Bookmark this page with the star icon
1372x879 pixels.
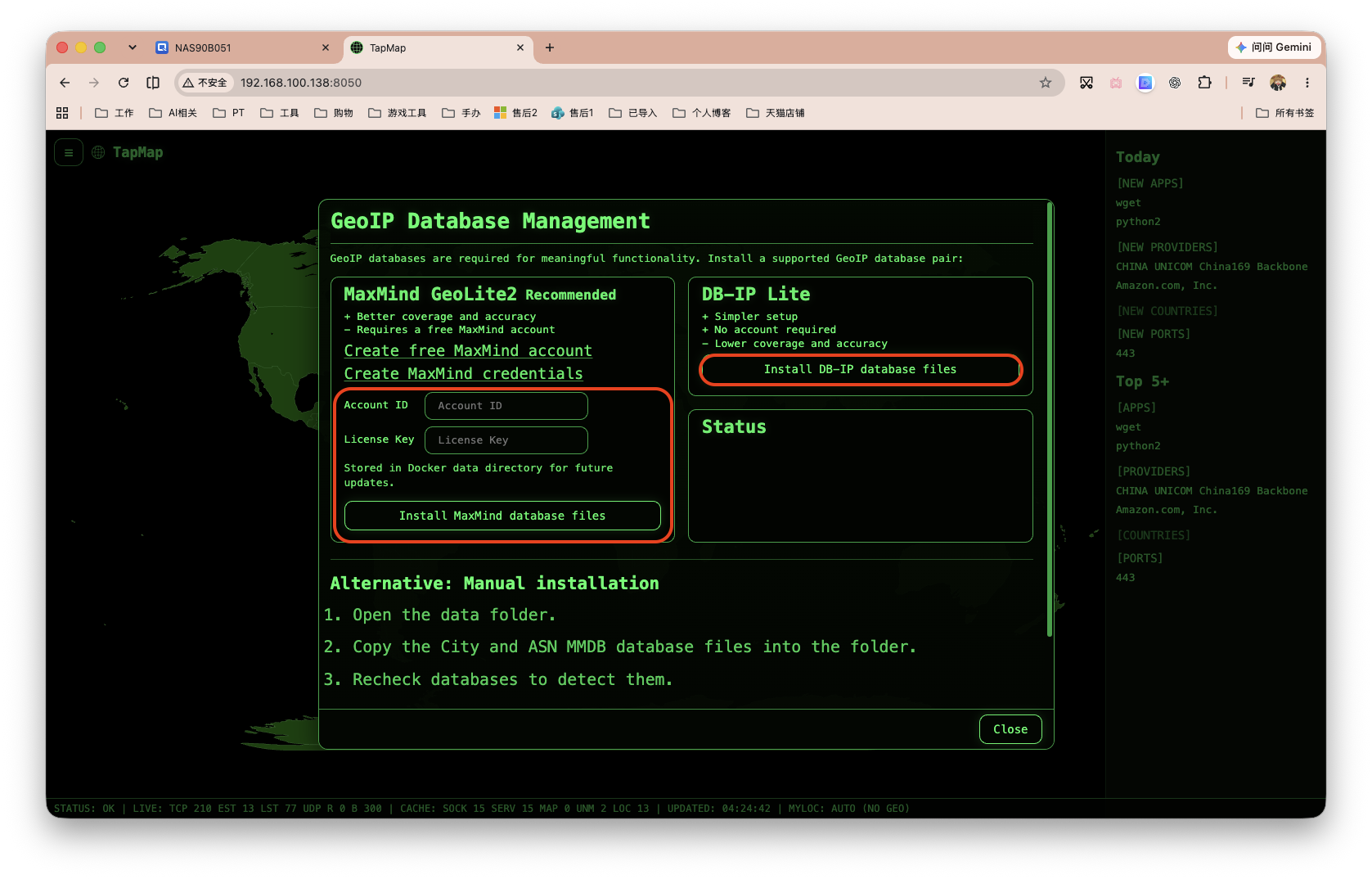pyautogui.click(x=1046, y=83)
